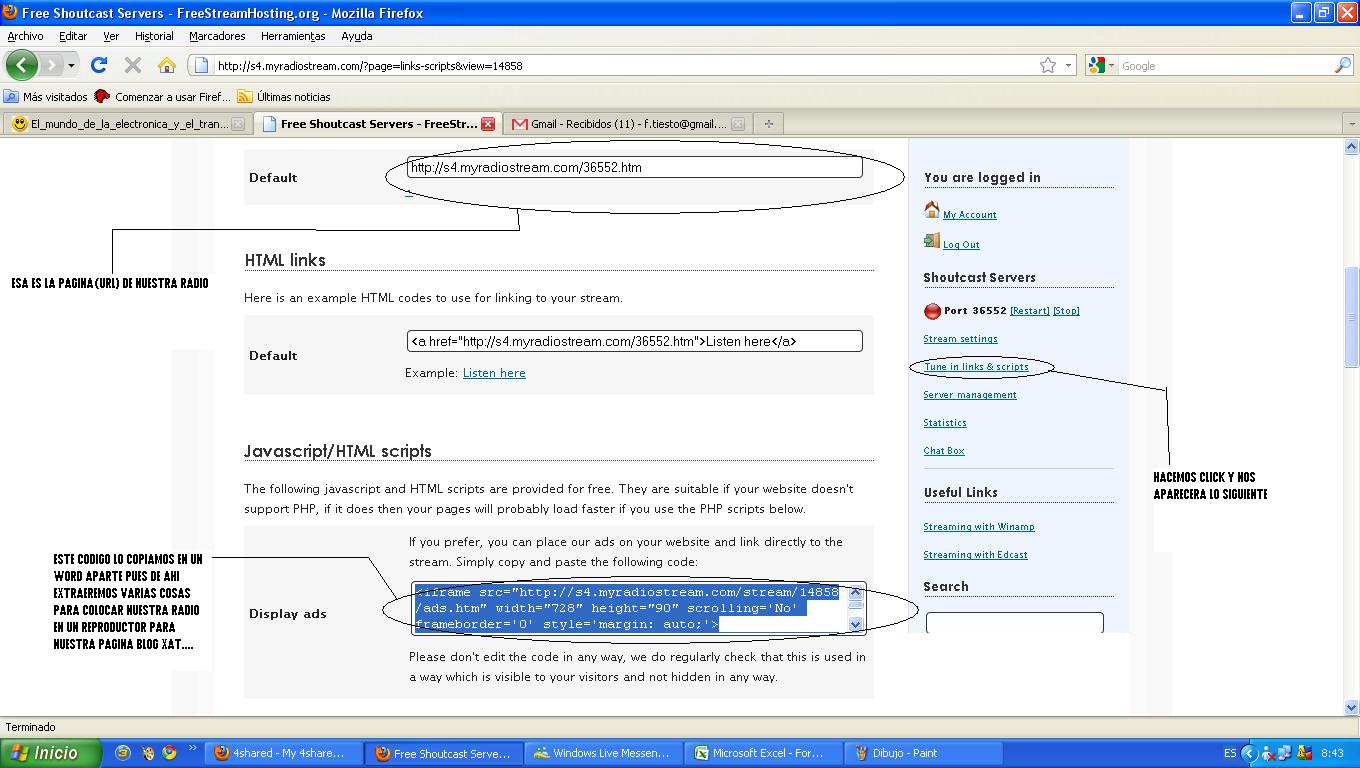Click the page vertical scrollbar thumb
This screenshot has width=1360, height=768.
(x=1351, y=316)
